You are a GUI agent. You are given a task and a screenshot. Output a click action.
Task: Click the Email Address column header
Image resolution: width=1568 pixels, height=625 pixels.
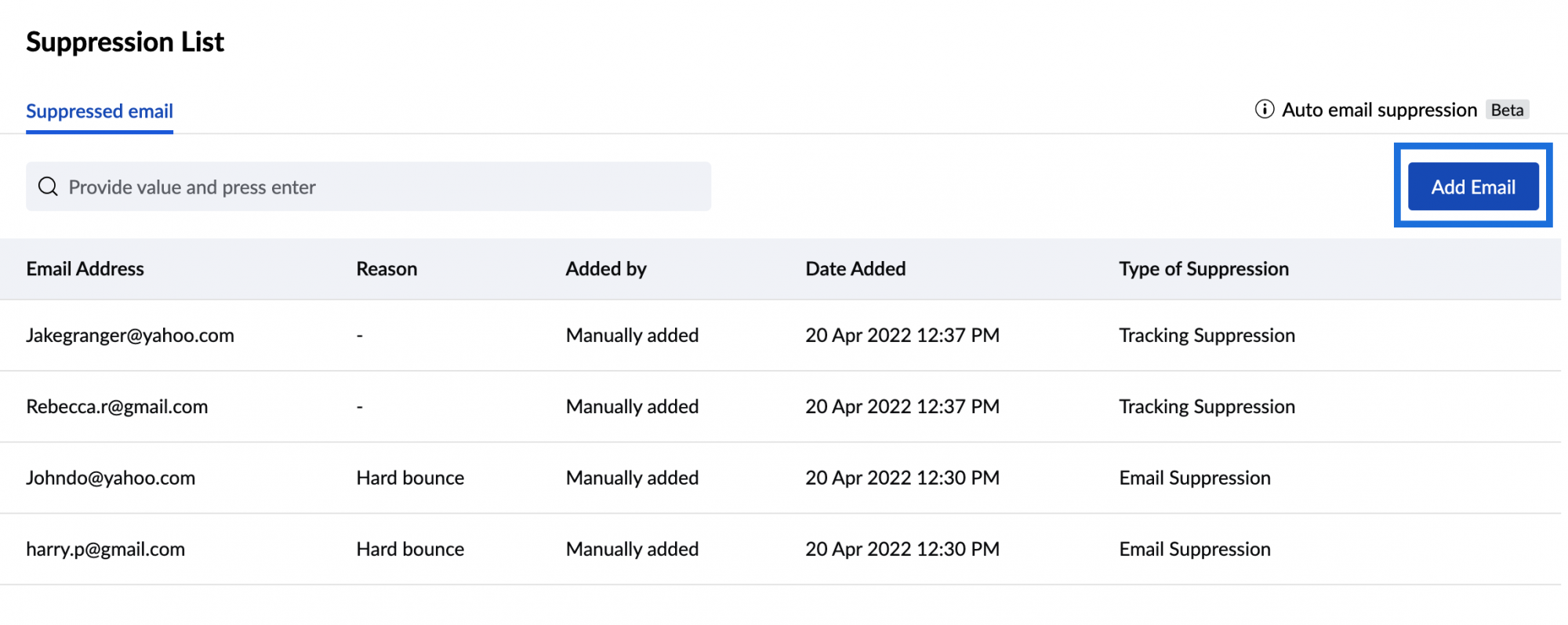[85, 269]
